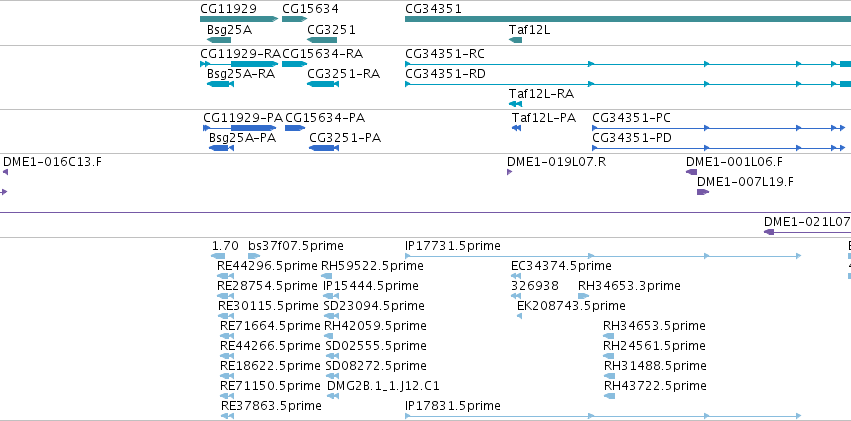Select the IP17731.5prime EST alignment line
851x421 pixels.
coord(603,256)
